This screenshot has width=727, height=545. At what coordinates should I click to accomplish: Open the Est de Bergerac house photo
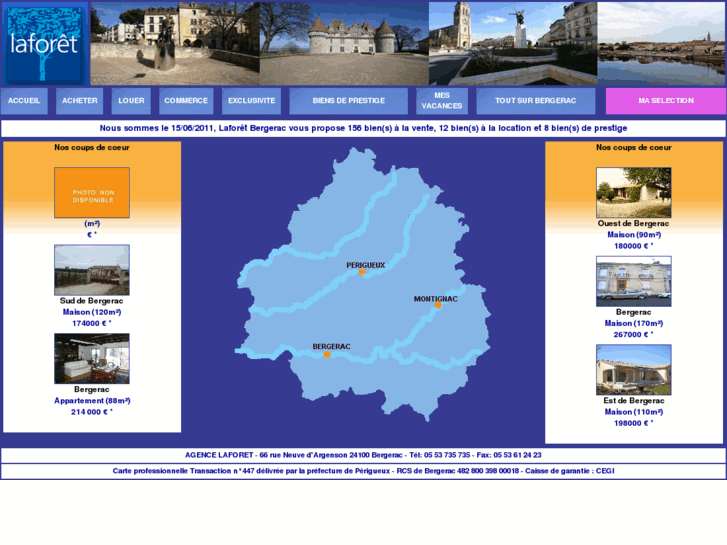point(633,370)
